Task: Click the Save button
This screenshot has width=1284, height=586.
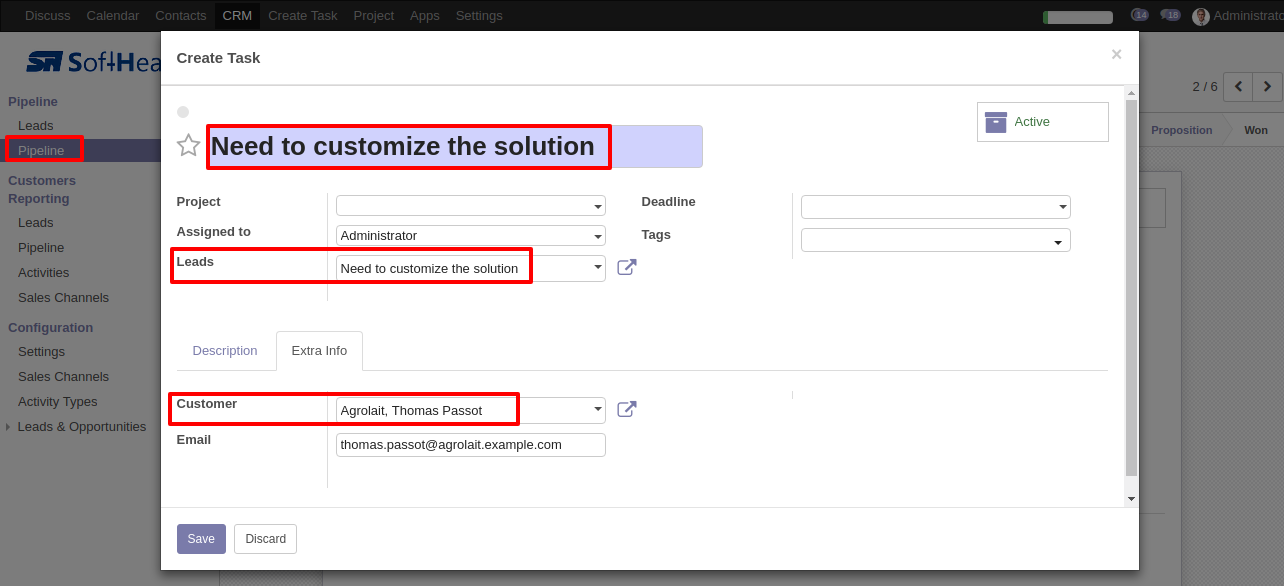Action: (x=201, y=539)
